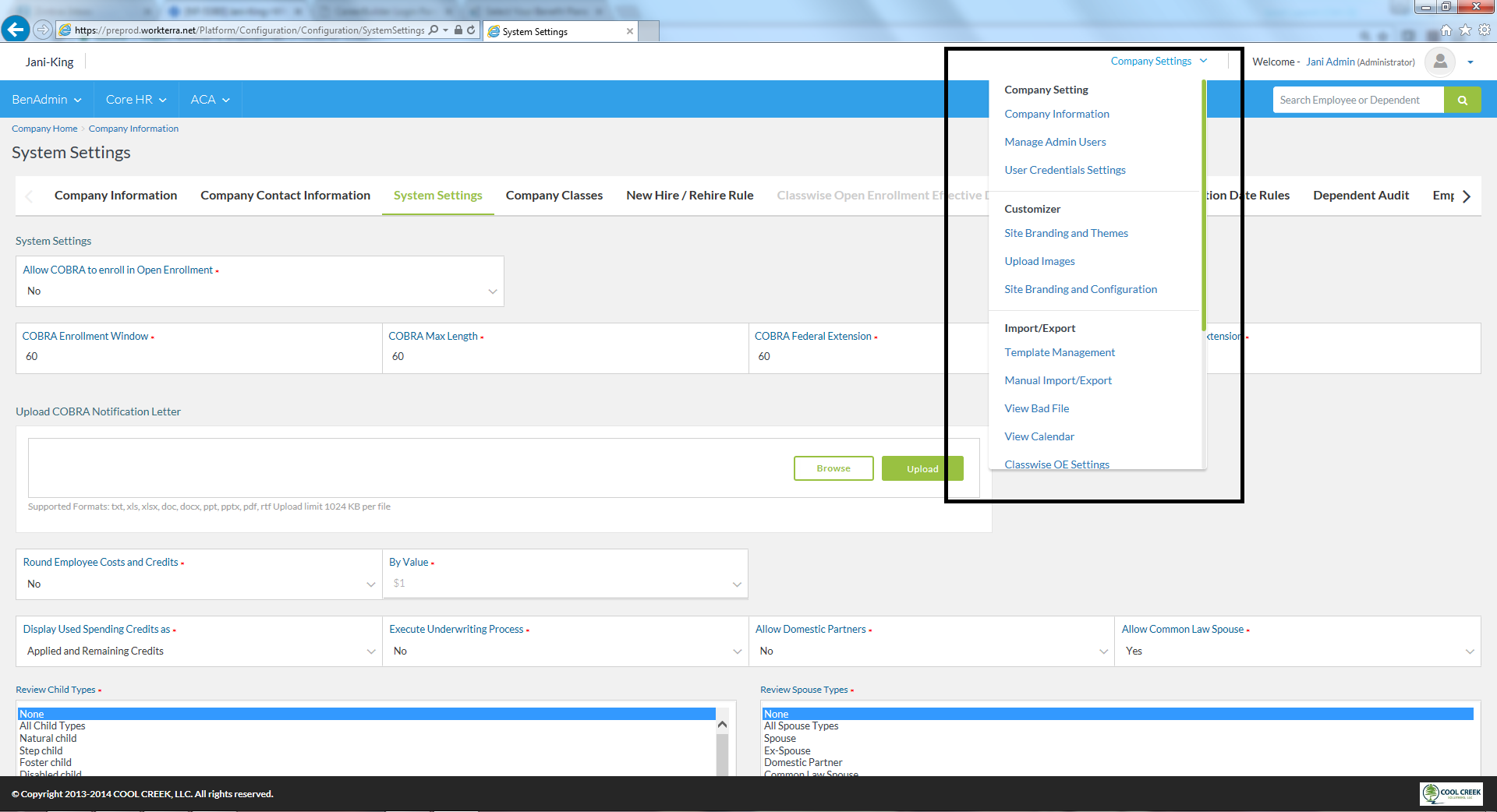Select Step child in Review Child Types
Screen dimensions: 1497x812
[41, 750]
